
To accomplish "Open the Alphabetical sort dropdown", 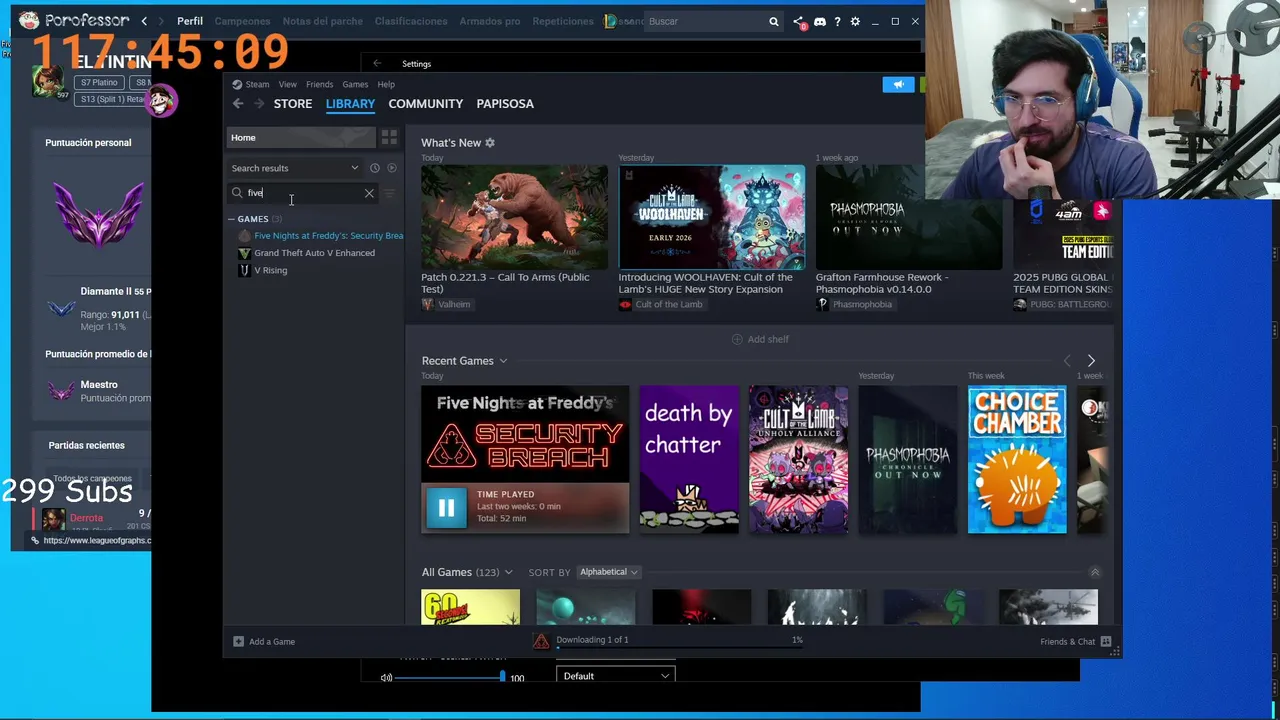I will pos(608,572).
